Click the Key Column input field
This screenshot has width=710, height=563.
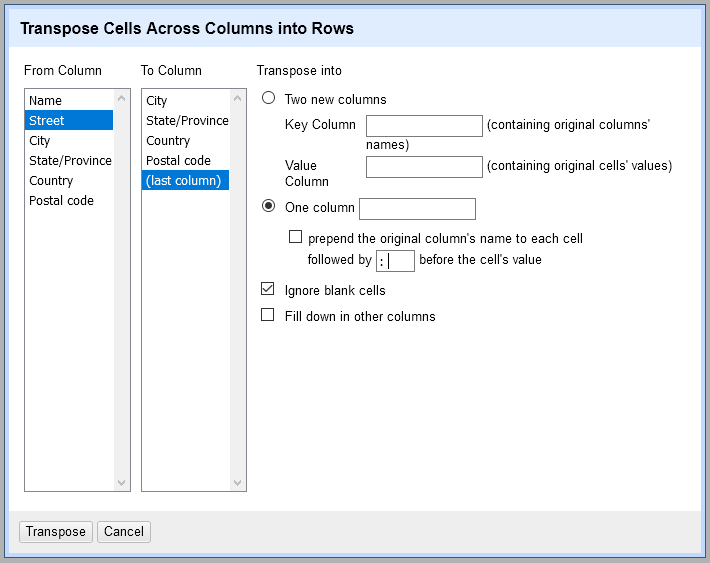pyautogui.click(x=424, y=126)
